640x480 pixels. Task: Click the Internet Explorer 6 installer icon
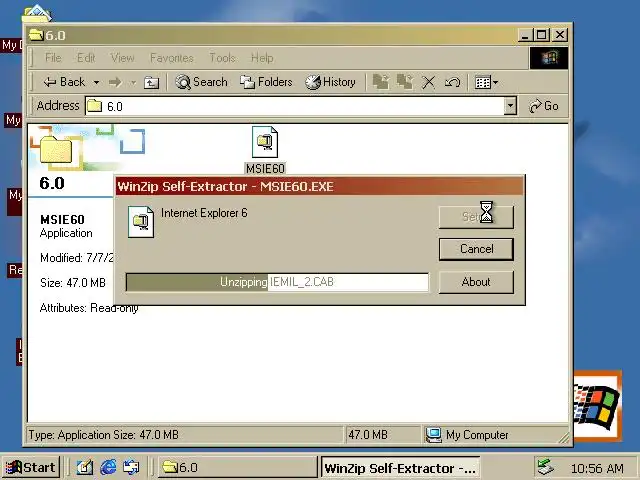[141, 222]
